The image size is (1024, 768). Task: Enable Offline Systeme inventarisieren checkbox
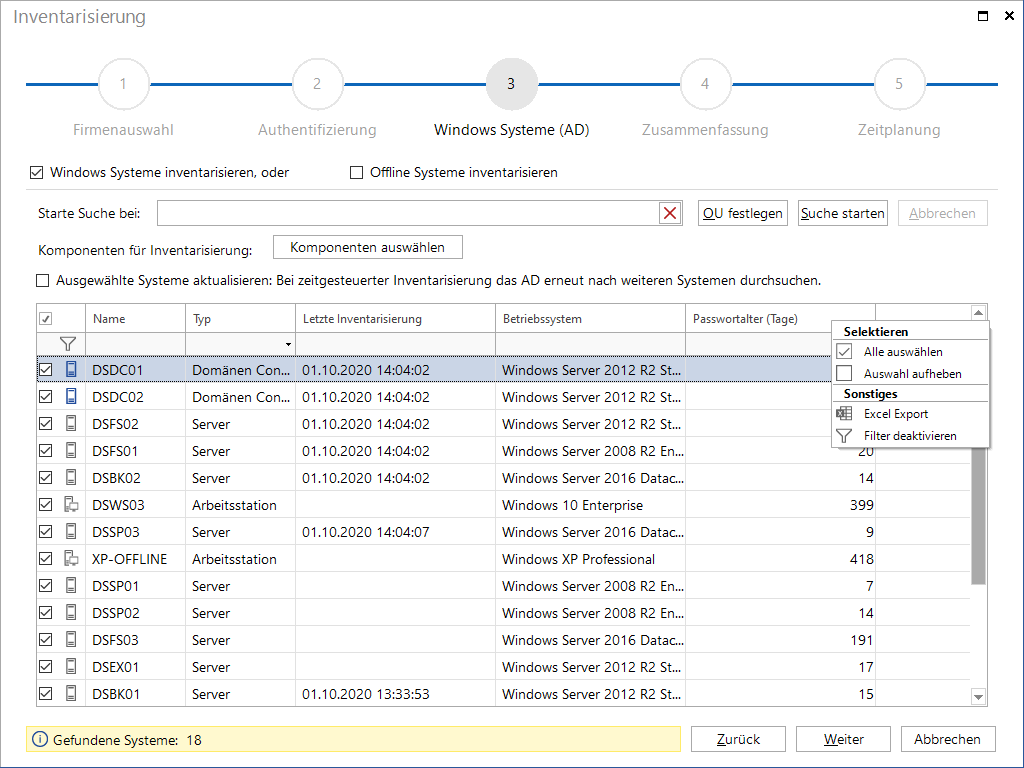pyautogui.click(x=357, y=172)
